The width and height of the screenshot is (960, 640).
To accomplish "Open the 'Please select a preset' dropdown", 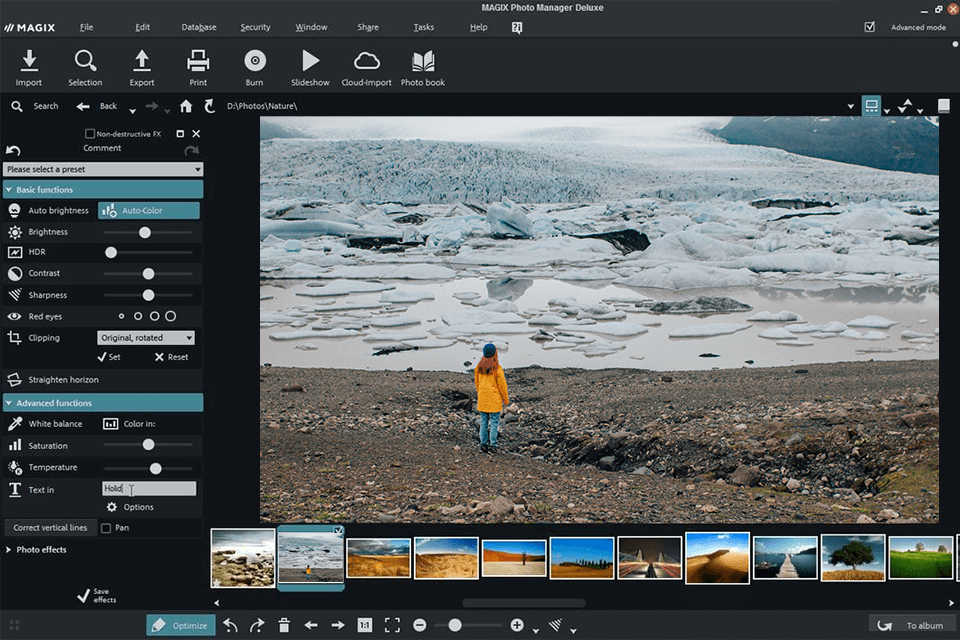I will 103,170.
